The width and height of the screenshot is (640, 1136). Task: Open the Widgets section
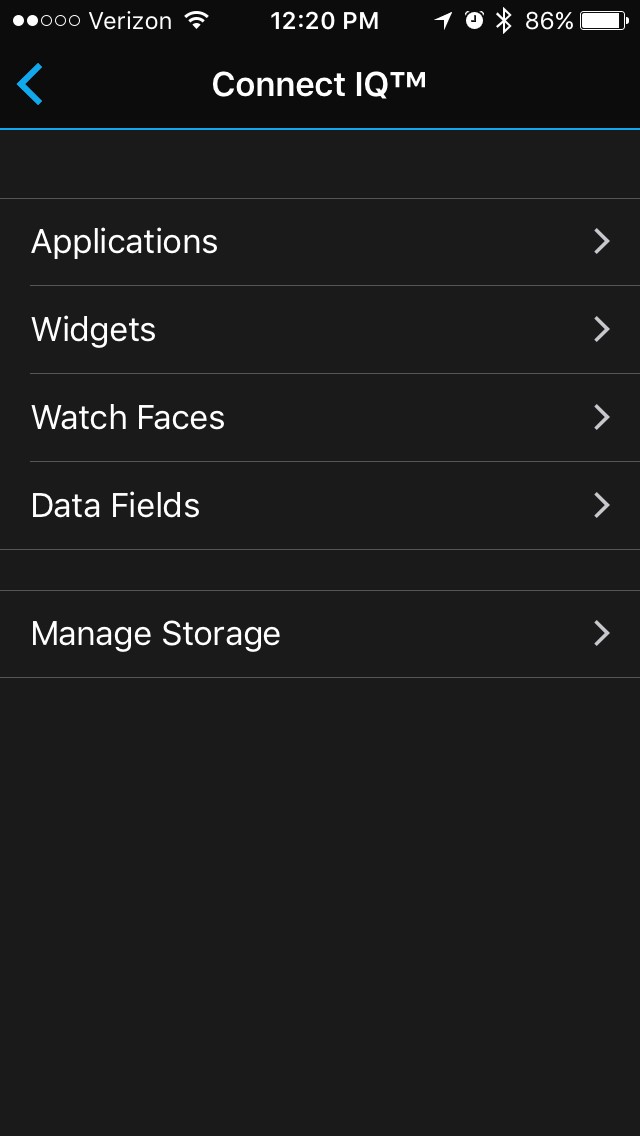94,330
